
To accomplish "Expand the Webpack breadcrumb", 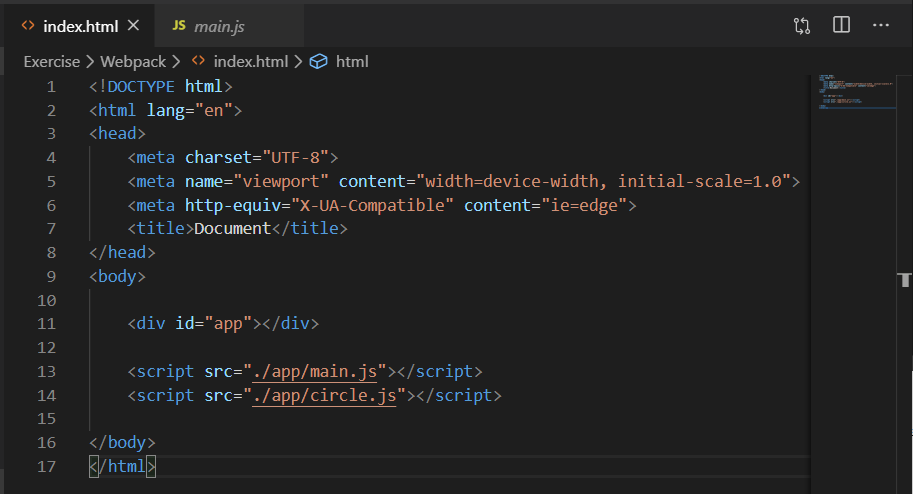I will coord(133,61).
